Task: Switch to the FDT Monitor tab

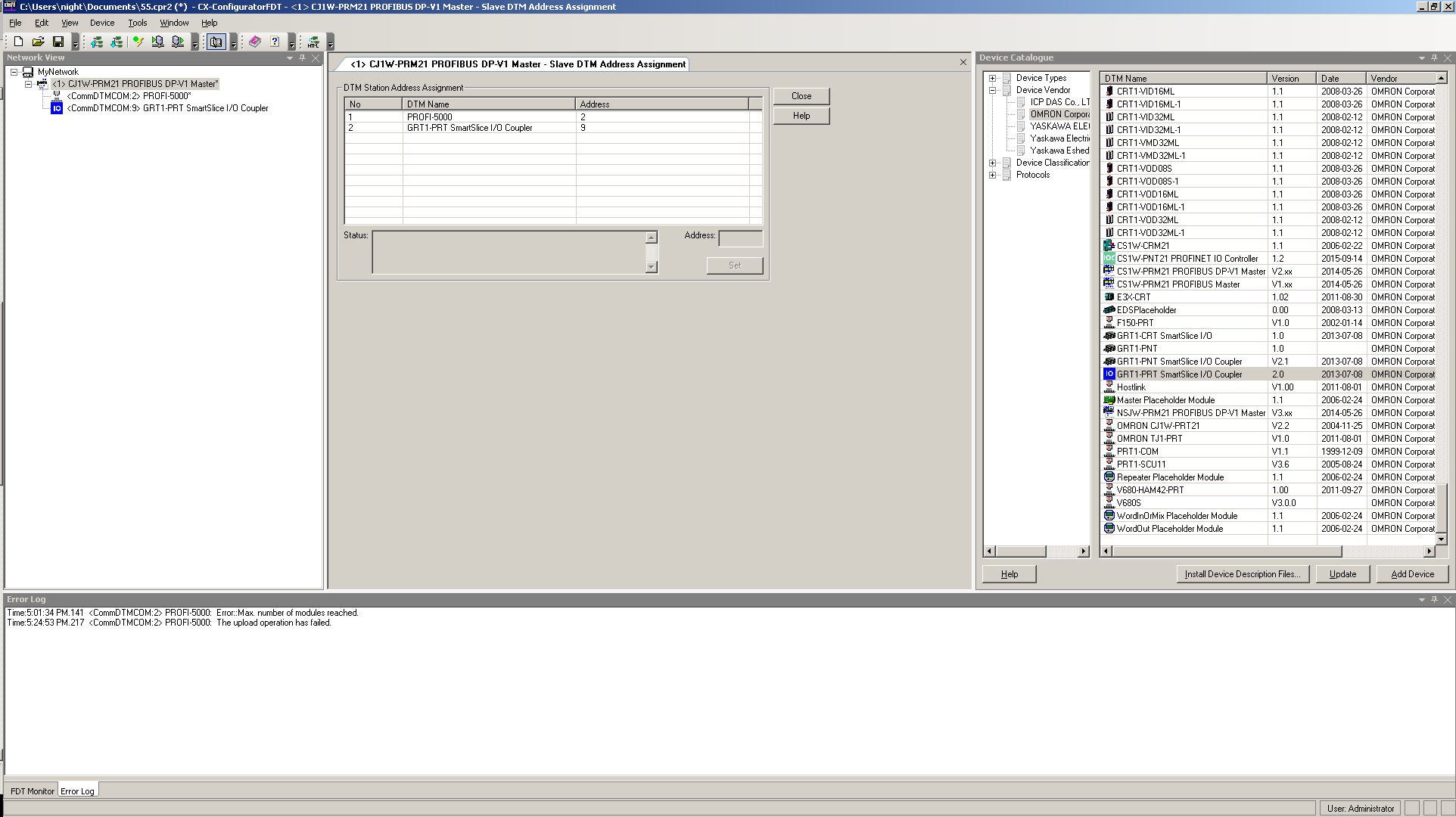Action: pos(32,791)
